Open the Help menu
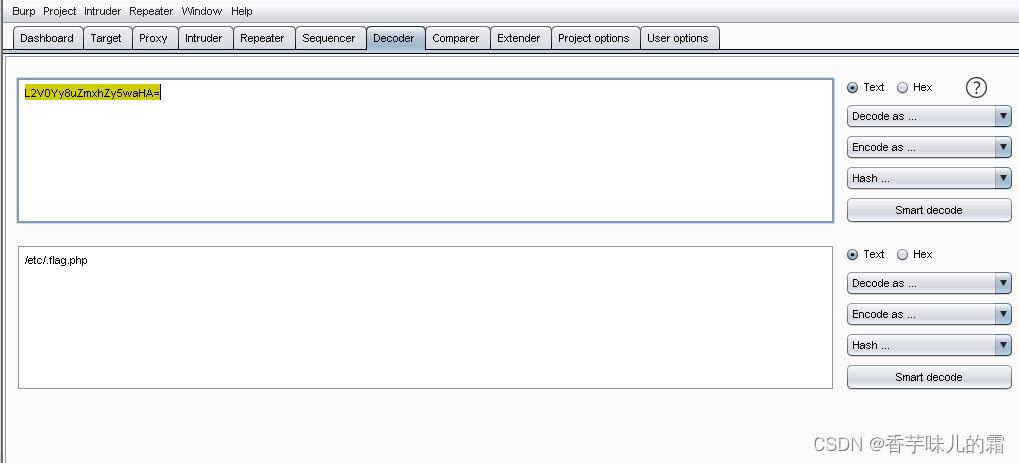 click(x=242, y=11)
